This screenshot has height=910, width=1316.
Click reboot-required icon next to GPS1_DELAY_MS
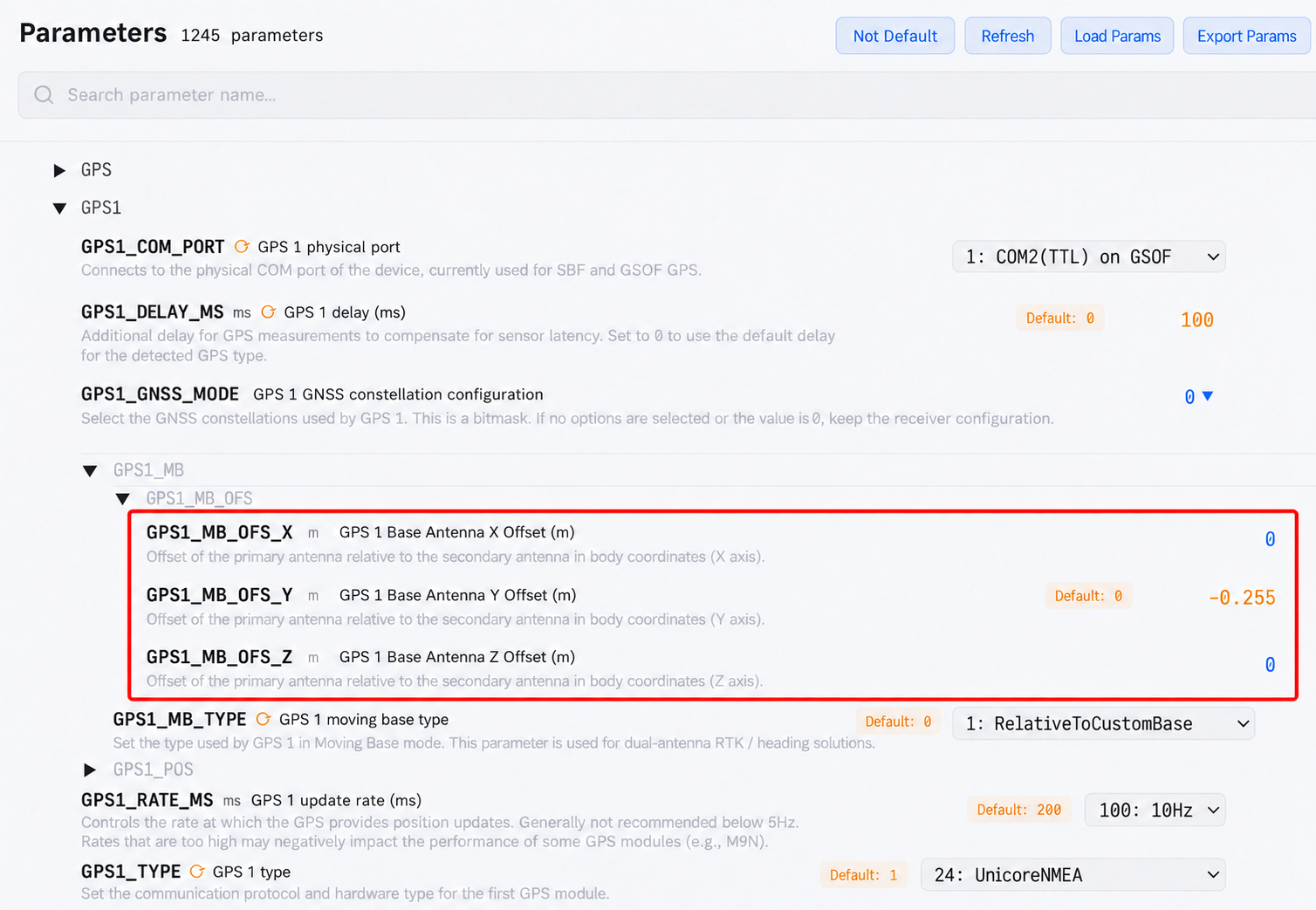point(268,311)
